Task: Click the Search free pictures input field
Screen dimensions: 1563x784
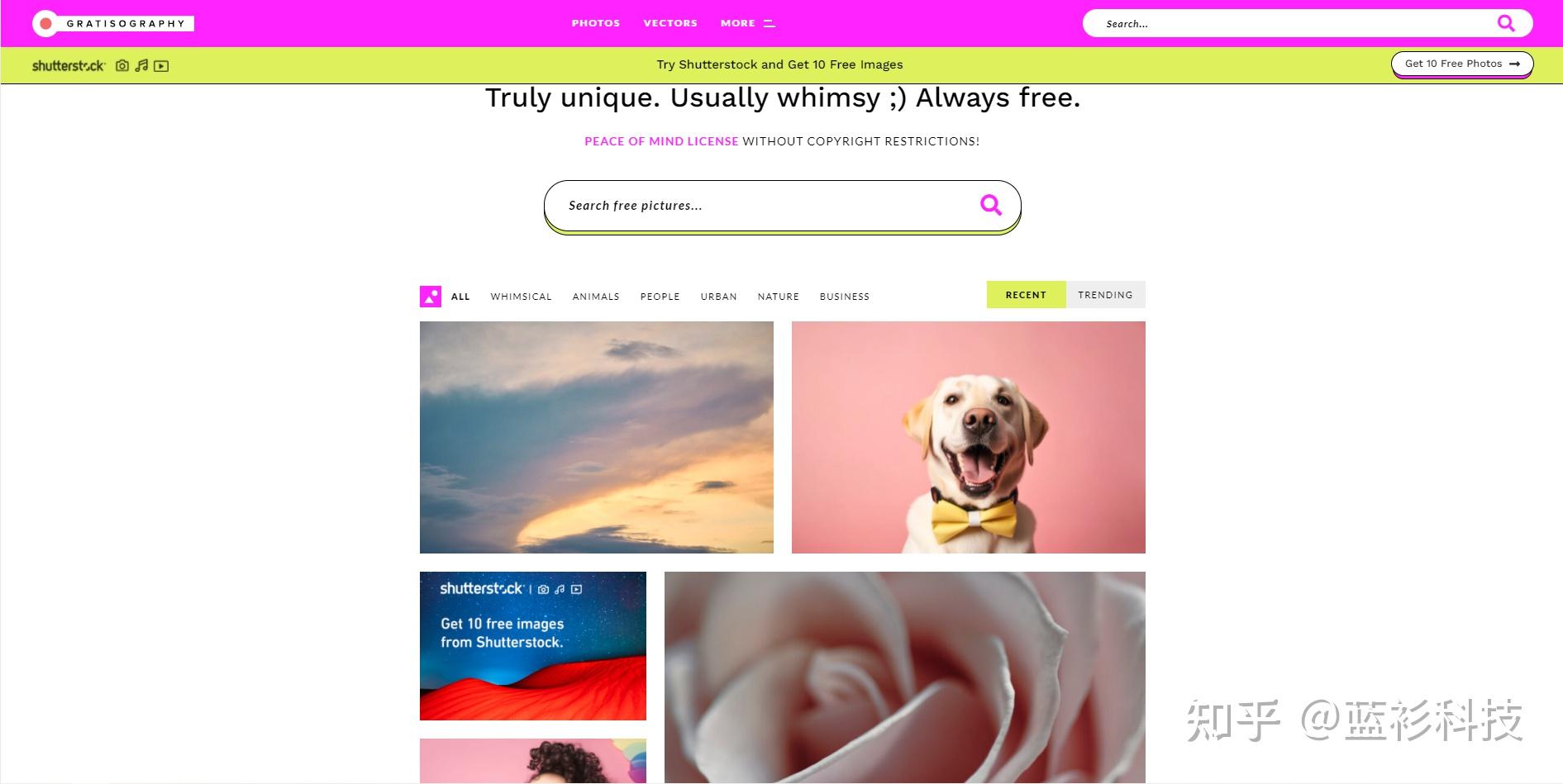Action: pos(782,206)
